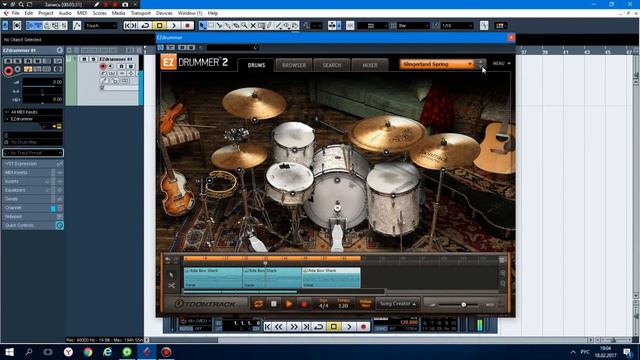Switch to the MIXER tab in EZdrummer
The height and width of the screenshot is (360, 640).
(x=370, y=65)
